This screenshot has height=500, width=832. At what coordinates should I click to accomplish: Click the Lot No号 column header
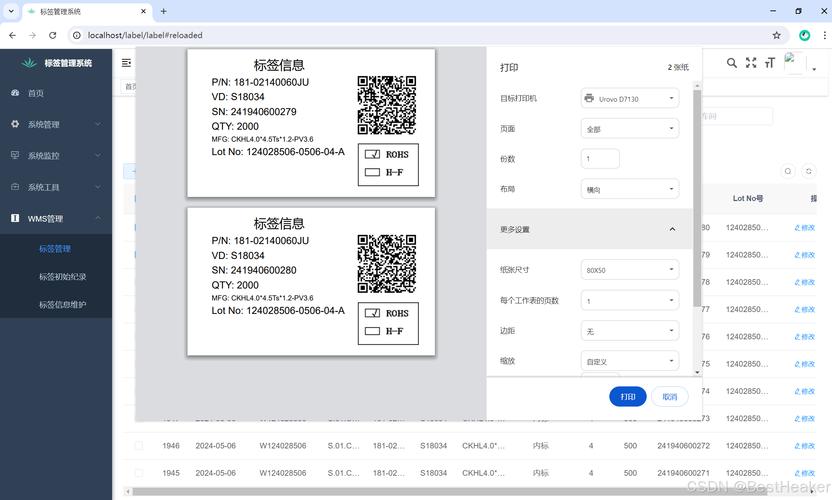tap(748, 199)
